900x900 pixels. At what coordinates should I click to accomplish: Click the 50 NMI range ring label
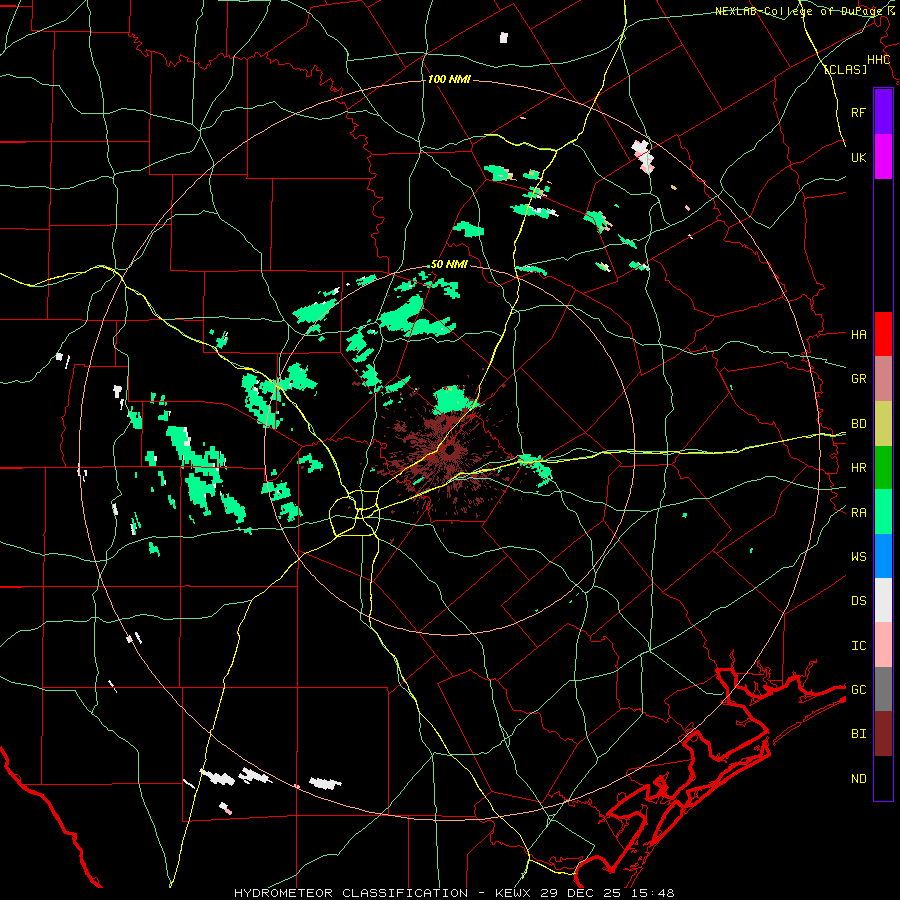click(449, 265)
